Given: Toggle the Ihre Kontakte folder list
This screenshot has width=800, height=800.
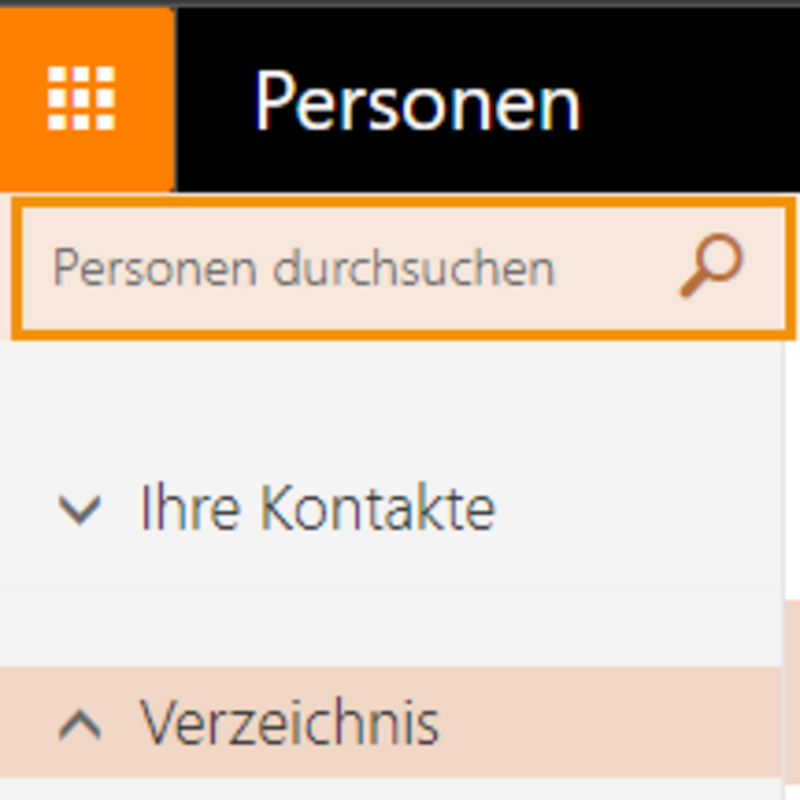Looking at the screenshot, I should 80,510.
